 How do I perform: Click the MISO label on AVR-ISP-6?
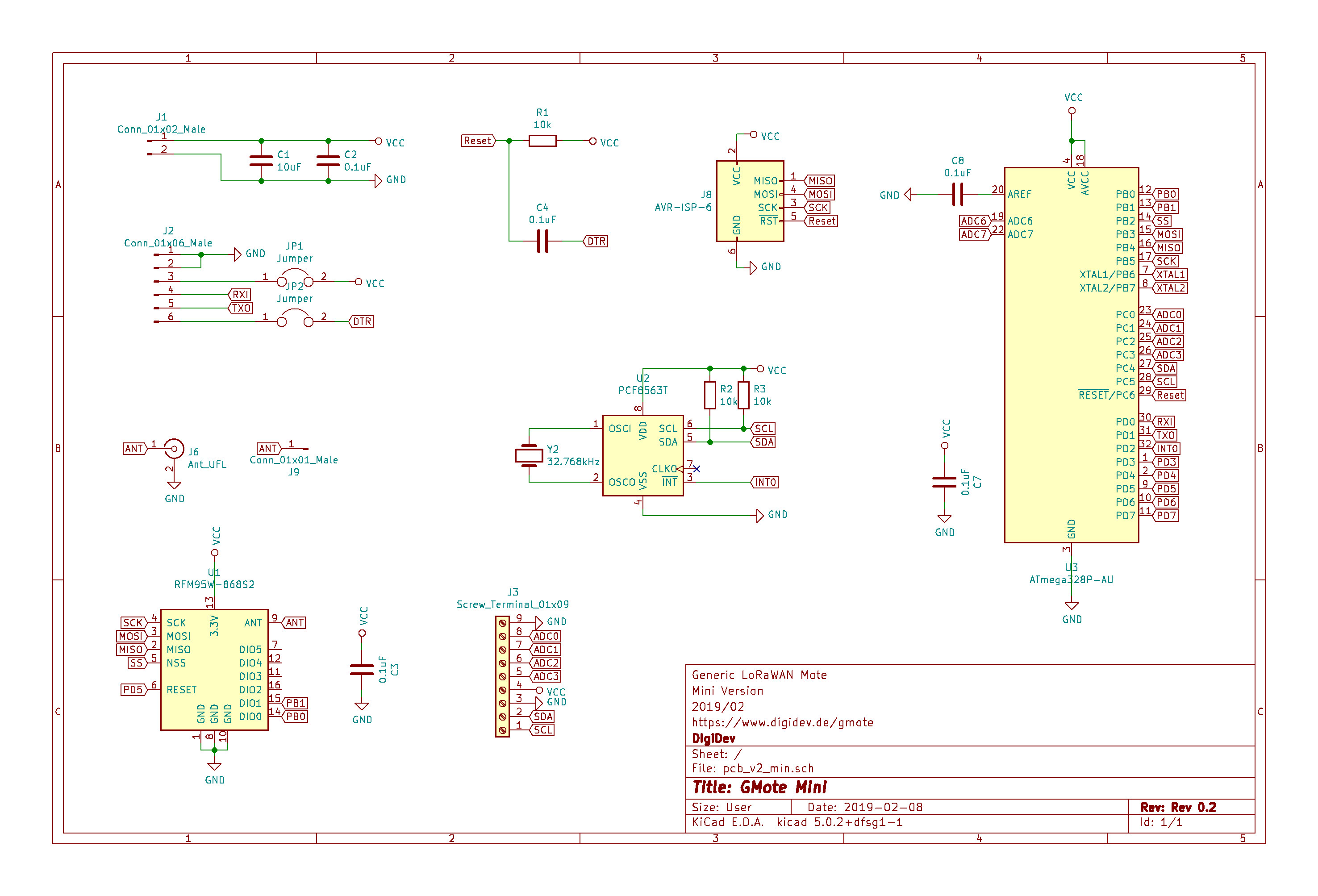click(x=819, y=181)
